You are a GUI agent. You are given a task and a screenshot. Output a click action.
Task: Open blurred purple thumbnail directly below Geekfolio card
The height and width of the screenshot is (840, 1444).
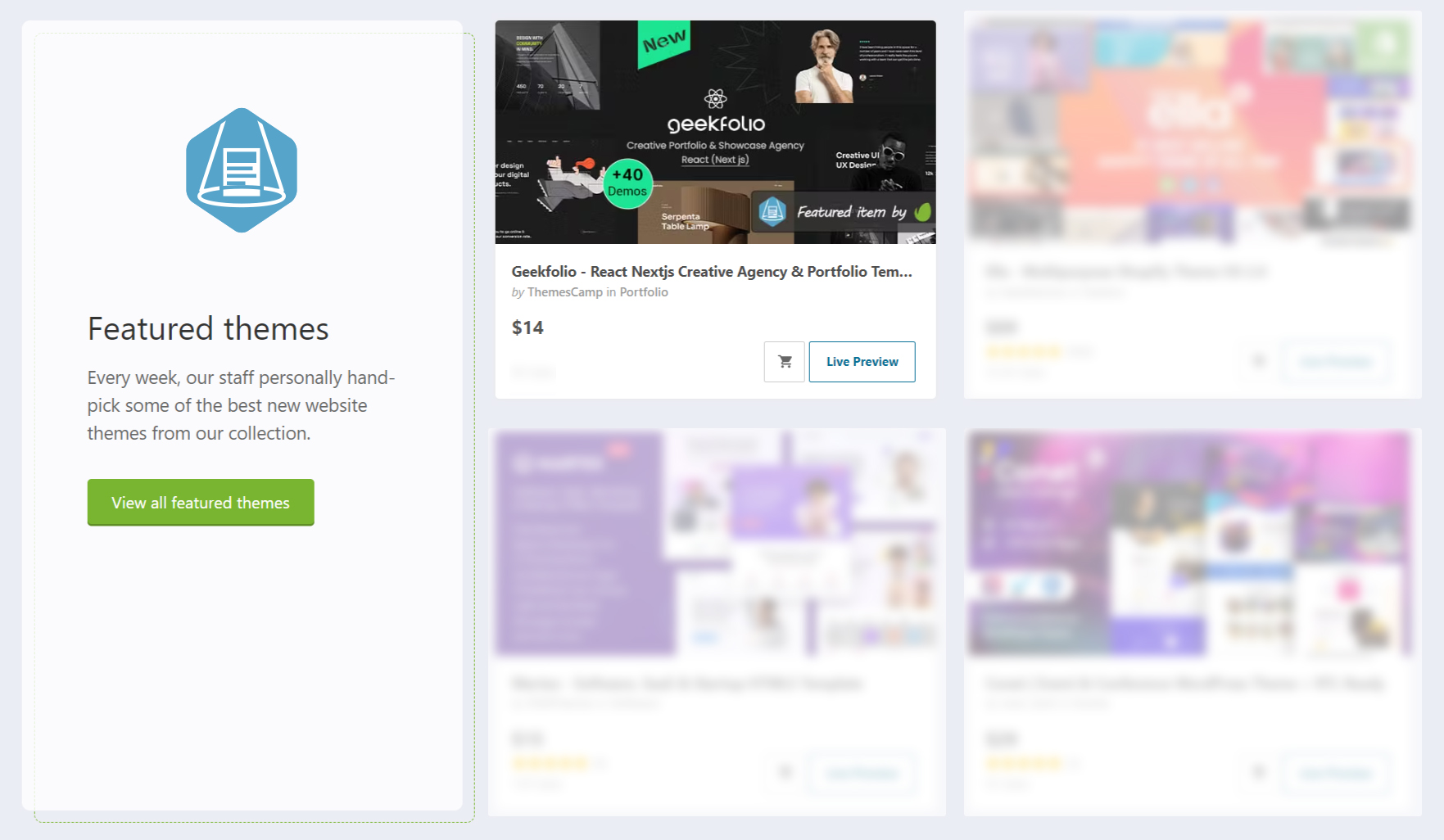(715, 543)
